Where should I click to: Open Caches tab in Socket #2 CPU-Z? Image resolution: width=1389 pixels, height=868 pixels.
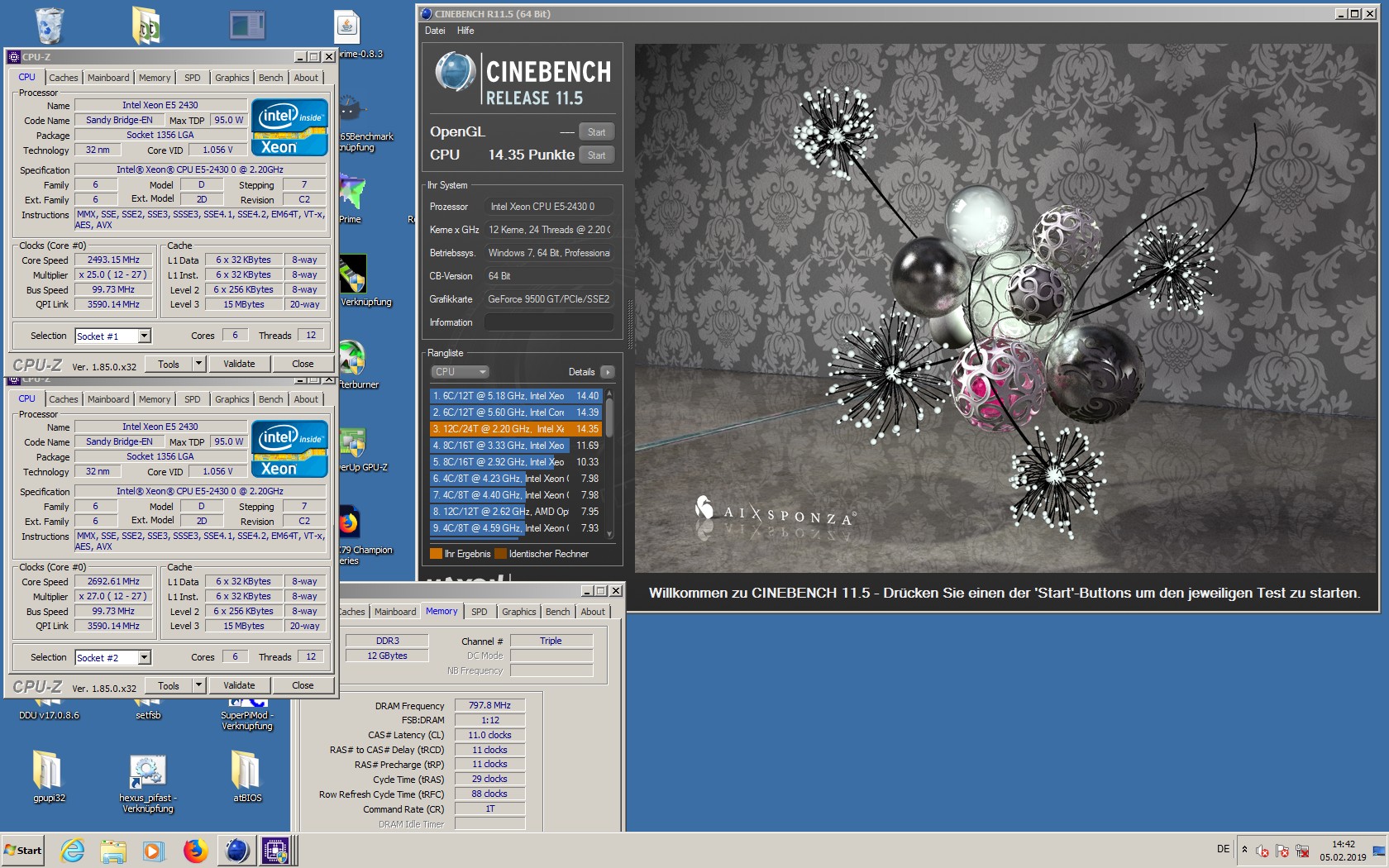coord(64,399)
